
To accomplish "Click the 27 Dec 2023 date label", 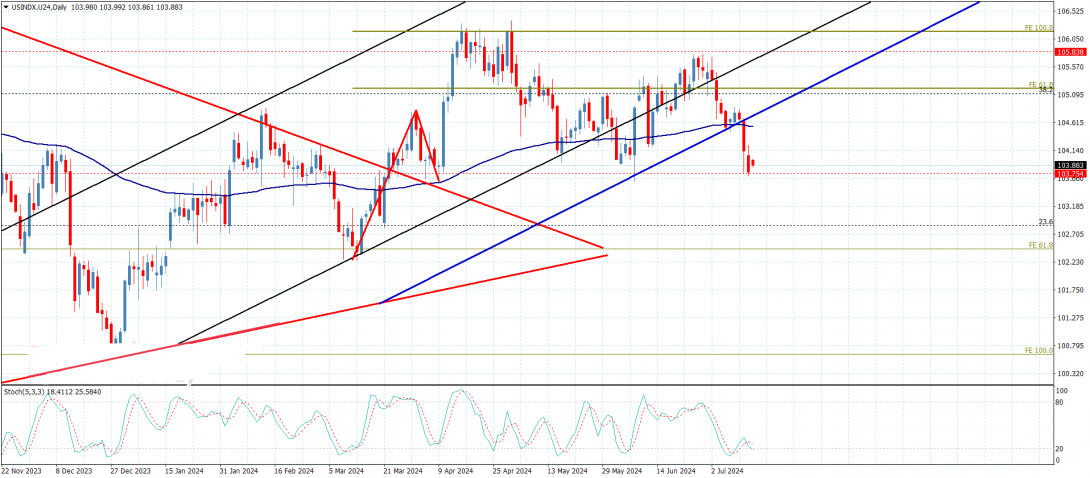I will click(x=130, y=471).
